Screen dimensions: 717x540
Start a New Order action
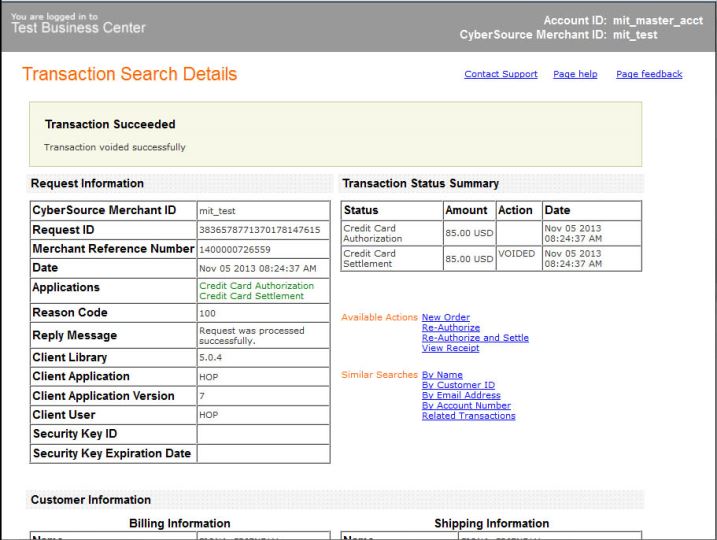point(445,317)
